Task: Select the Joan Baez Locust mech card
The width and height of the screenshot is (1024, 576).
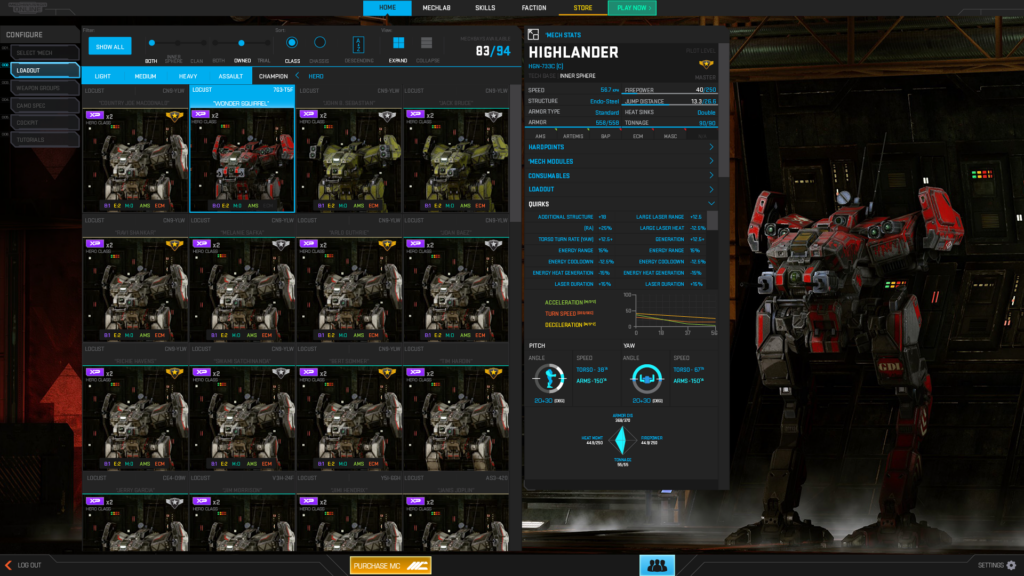Action: point(456,279)
